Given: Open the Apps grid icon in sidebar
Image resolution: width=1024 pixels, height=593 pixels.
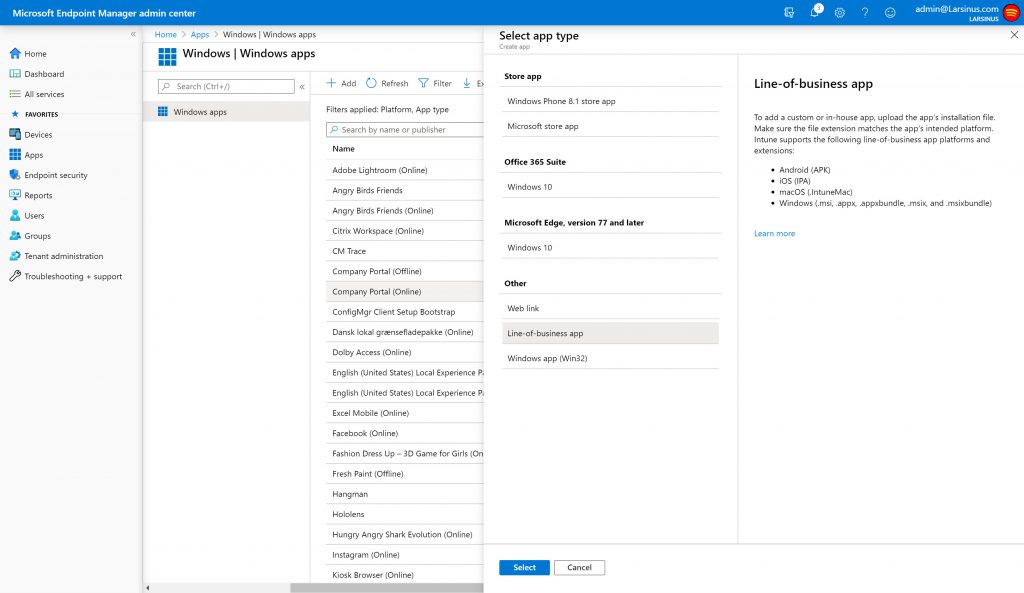Looking at the screenshot, I should click(x=15, y=155).
